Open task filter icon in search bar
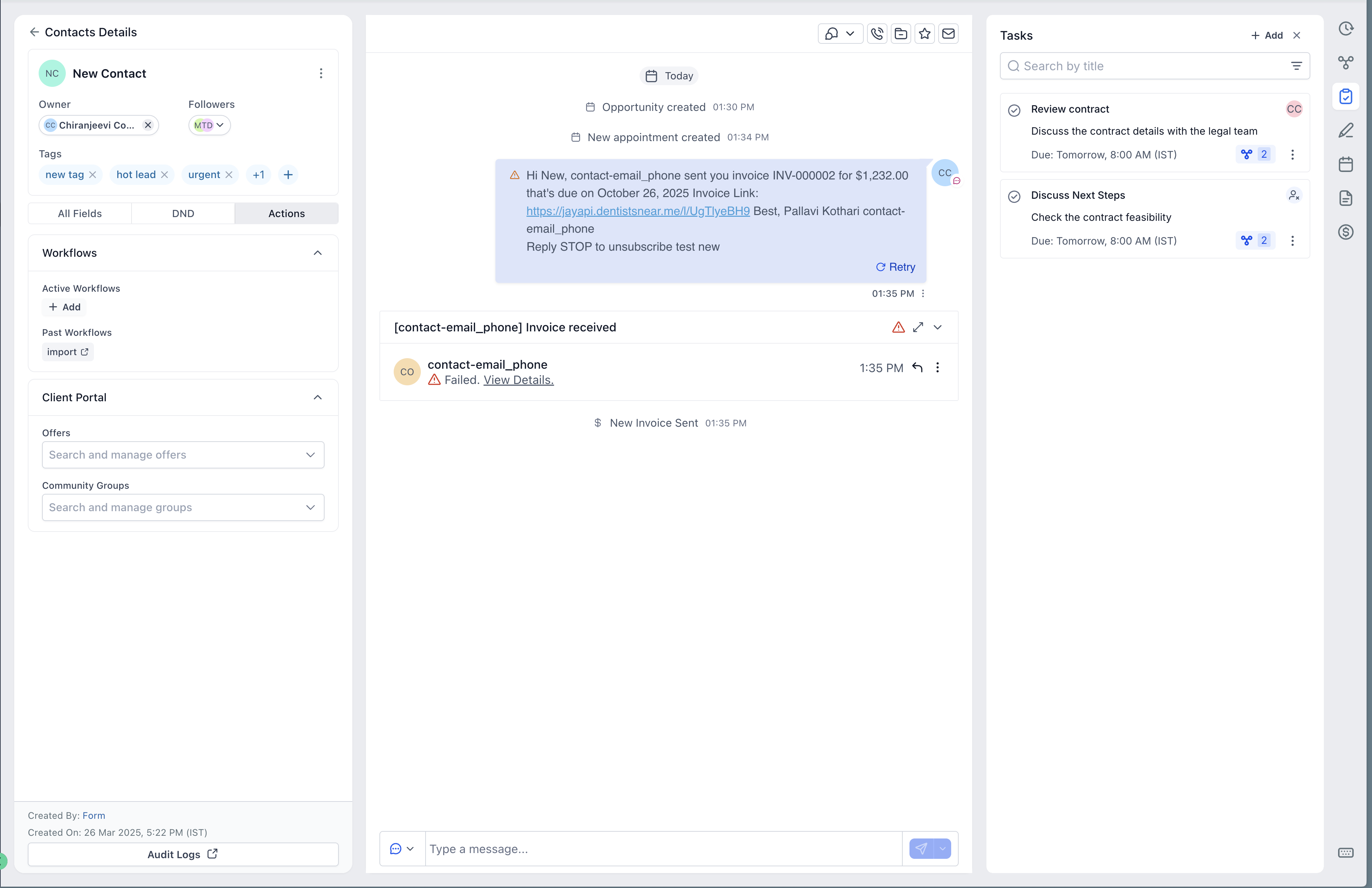Screen dimensions: 1372x888 [1296, 66]
